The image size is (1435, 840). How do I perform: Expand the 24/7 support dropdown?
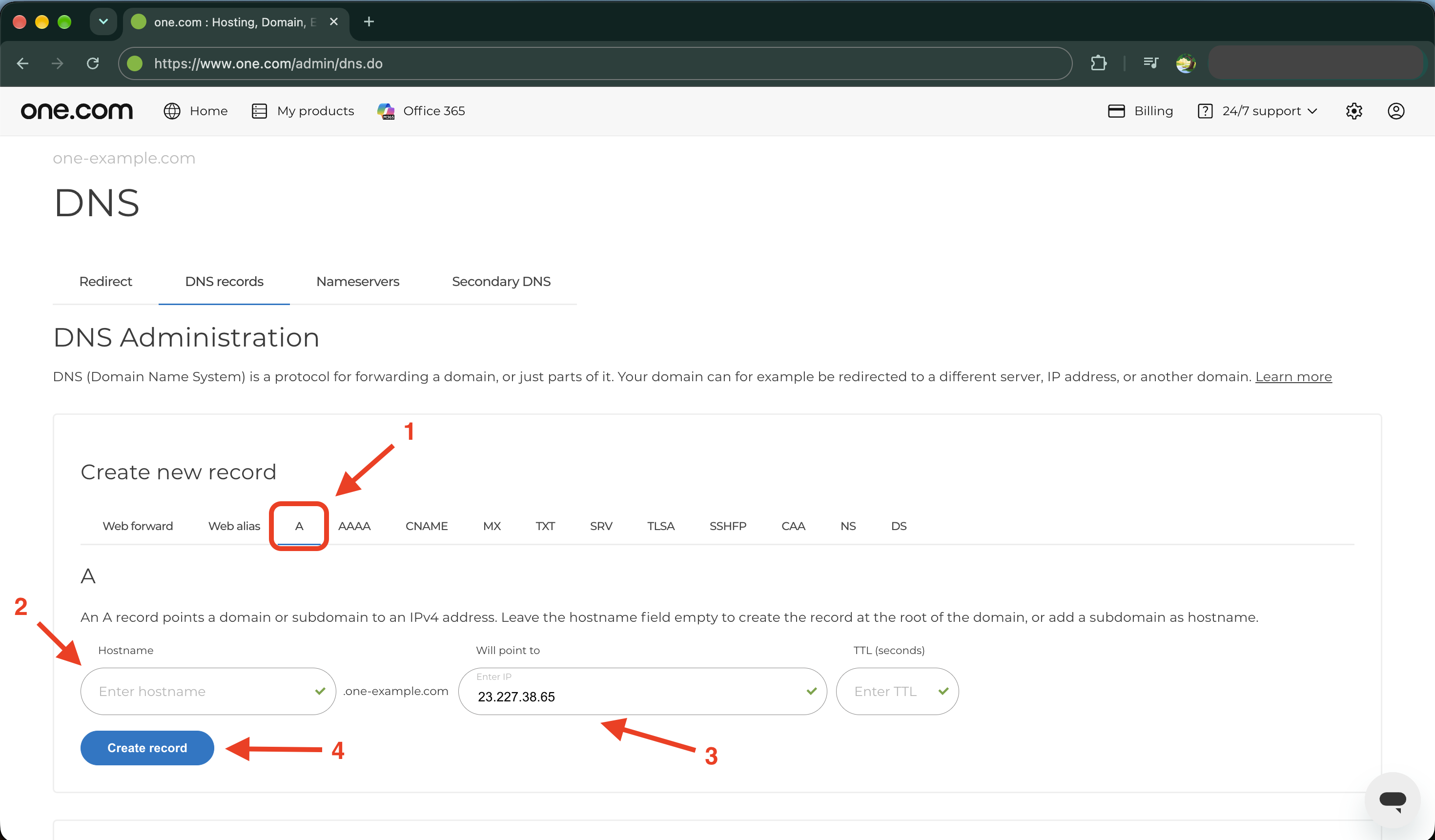[1258, 111]
